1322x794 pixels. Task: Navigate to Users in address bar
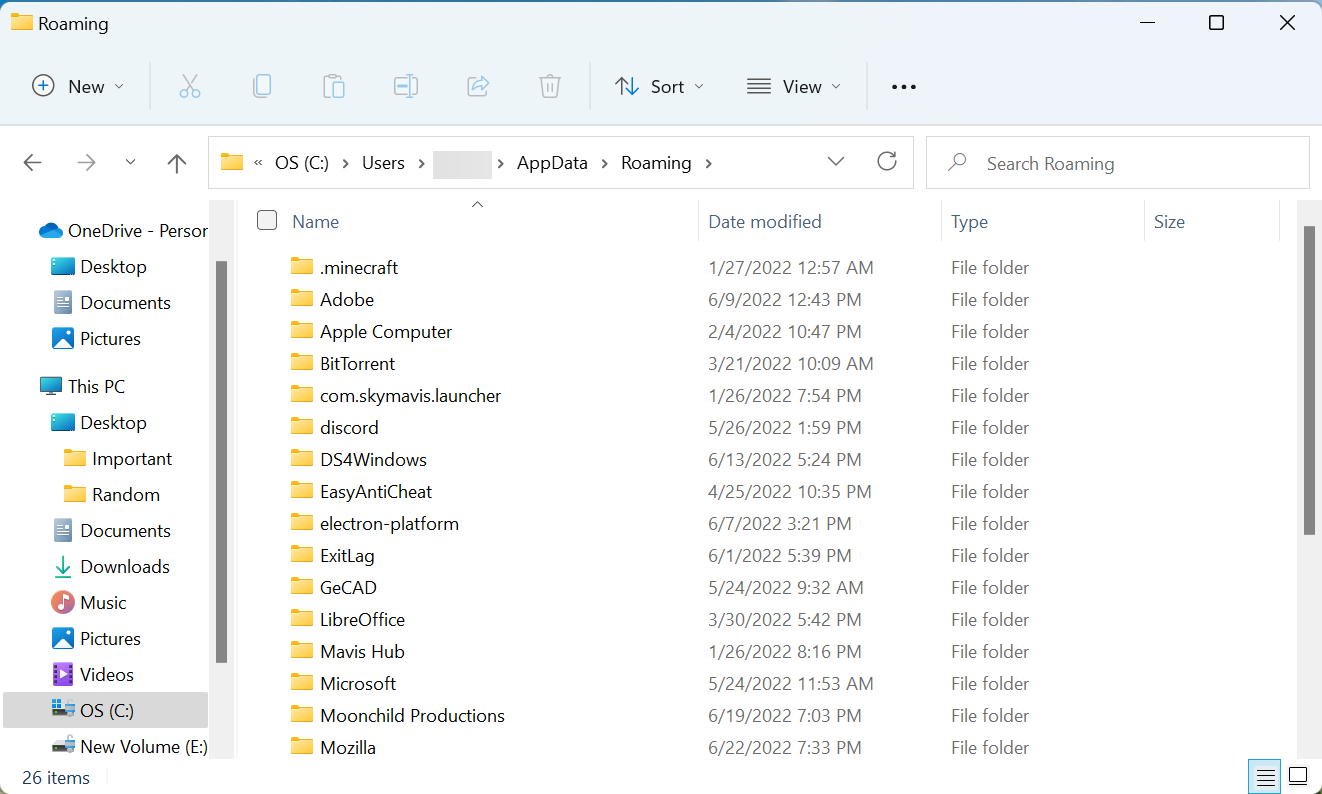click(x=383, y=163)
